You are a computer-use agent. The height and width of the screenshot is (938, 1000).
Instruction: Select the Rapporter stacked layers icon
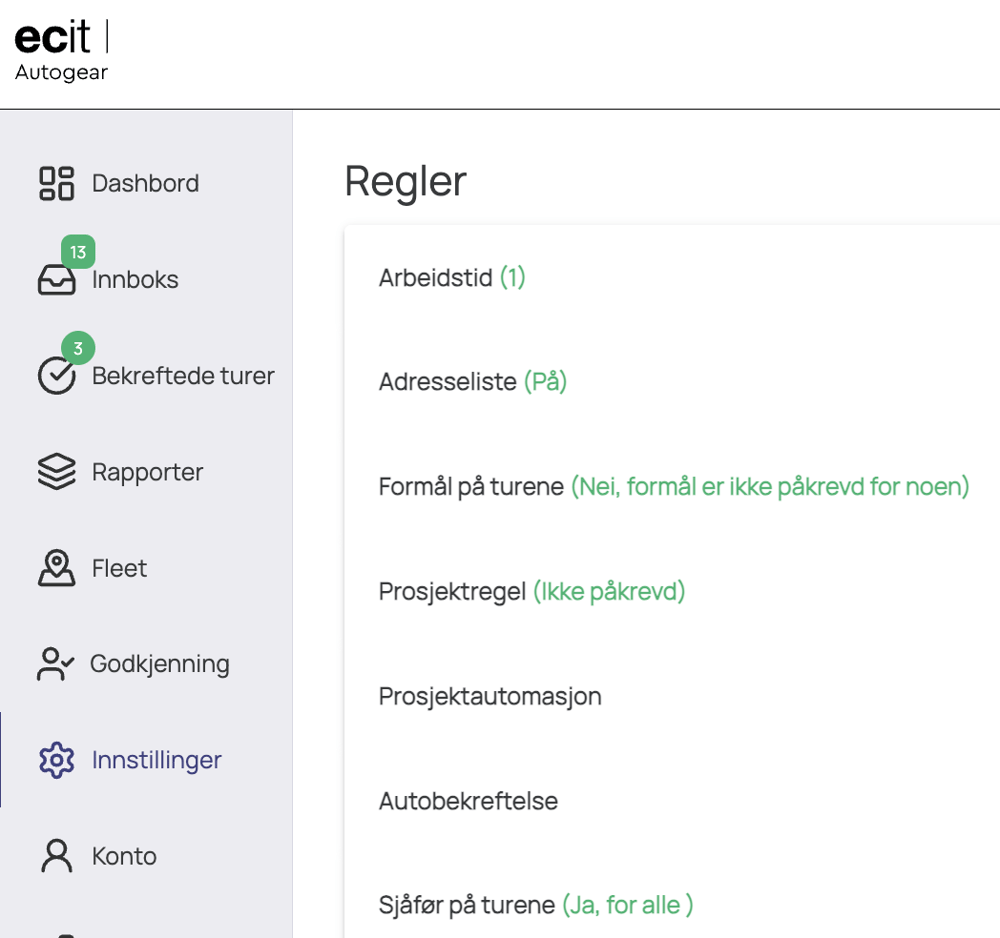57,472
